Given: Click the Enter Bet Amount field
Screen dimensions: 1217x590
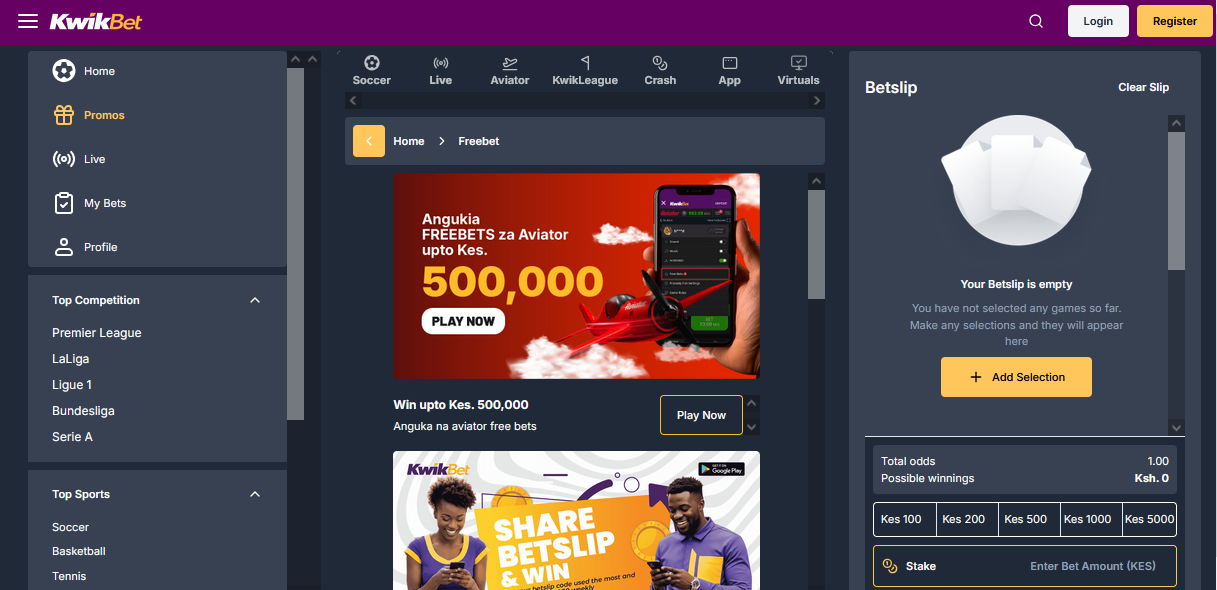Looking at the screenshot, I should pos(1092,566).
